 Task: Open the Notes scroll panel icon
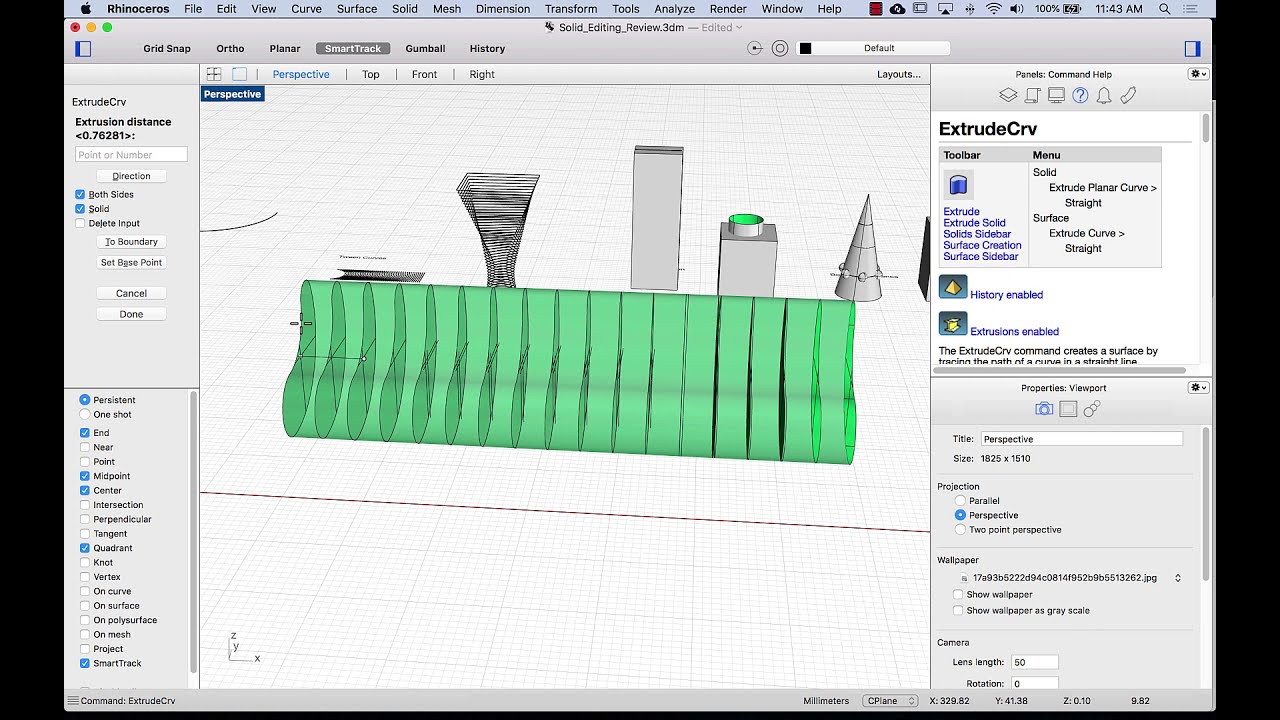pyautogui.click(x=1032, y=95)
